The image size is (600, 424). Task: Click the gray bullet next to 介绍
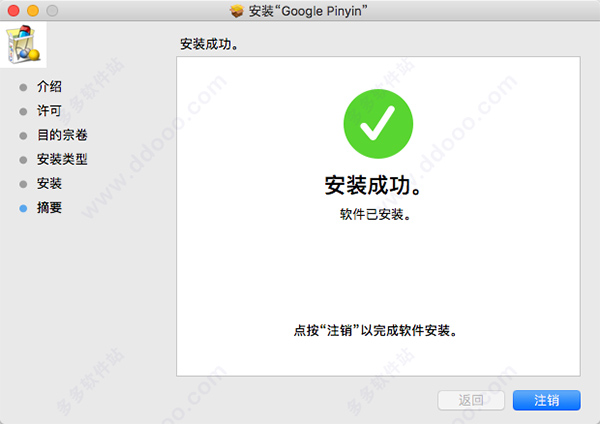pyautogui.click(x=23, y=87)
